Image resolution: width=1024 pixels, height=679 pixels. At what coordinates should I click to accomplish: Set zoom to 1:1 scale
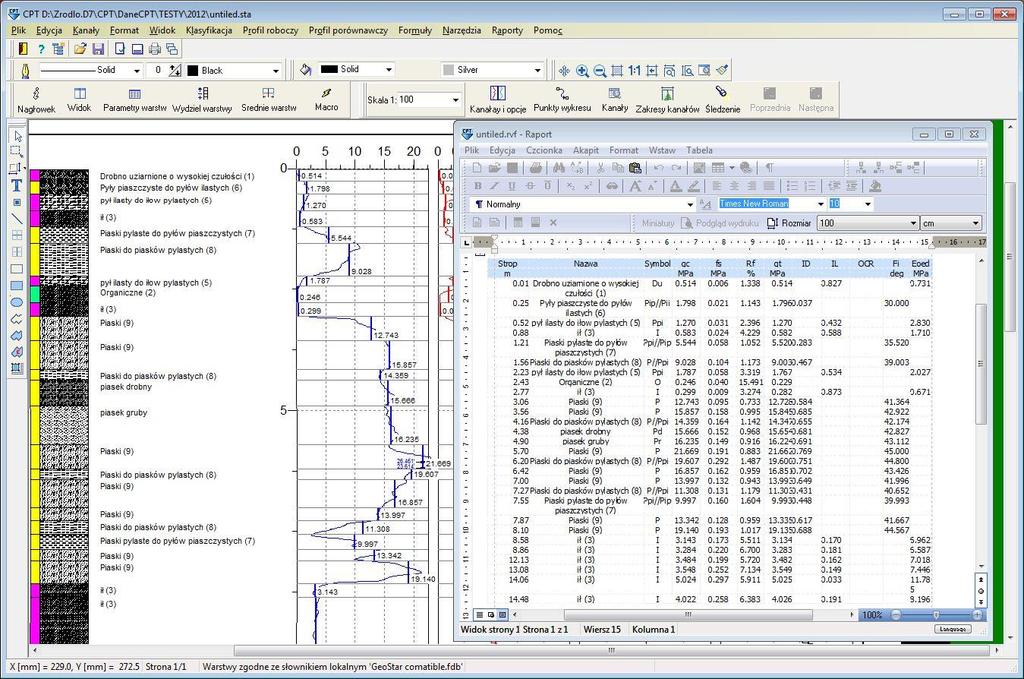pyautogui.click(x=634, y=71)
